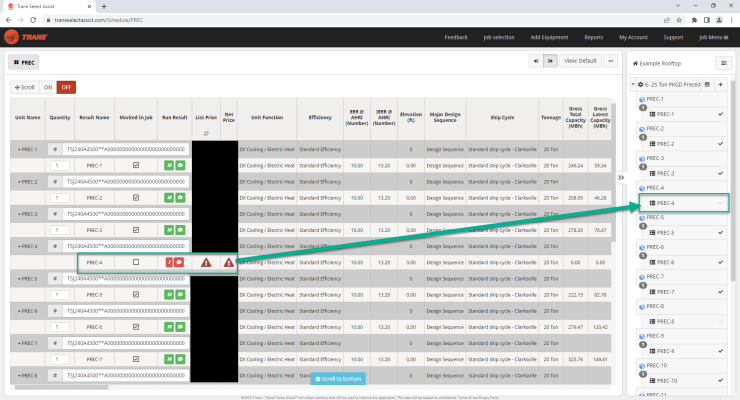Open the green comment icon for PREC-2
The width and height of the screenshot is (740, 400).
coord(180,198)
